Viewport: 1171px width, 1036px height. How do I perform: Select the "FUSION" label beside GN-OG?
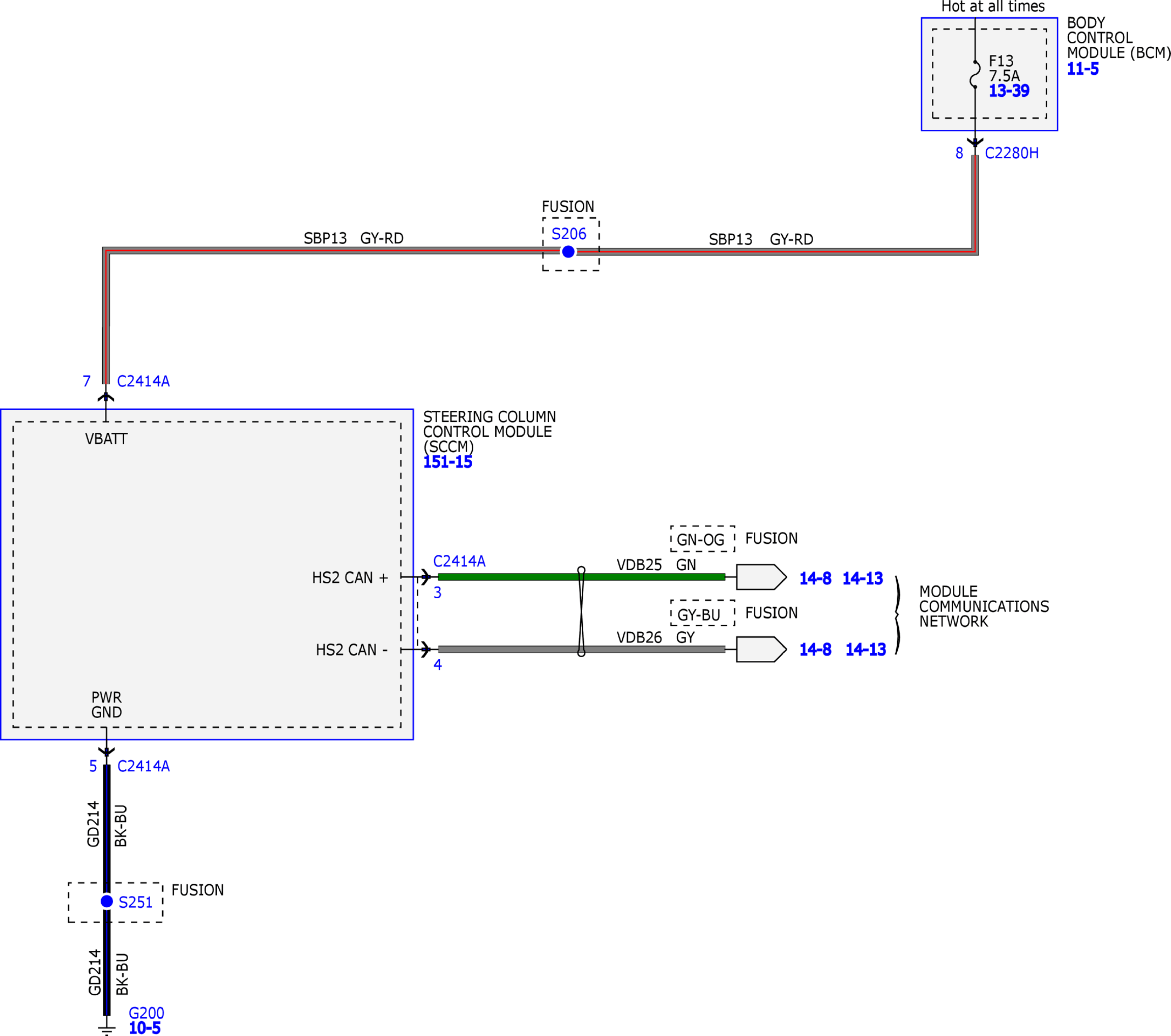pos(771,539)
